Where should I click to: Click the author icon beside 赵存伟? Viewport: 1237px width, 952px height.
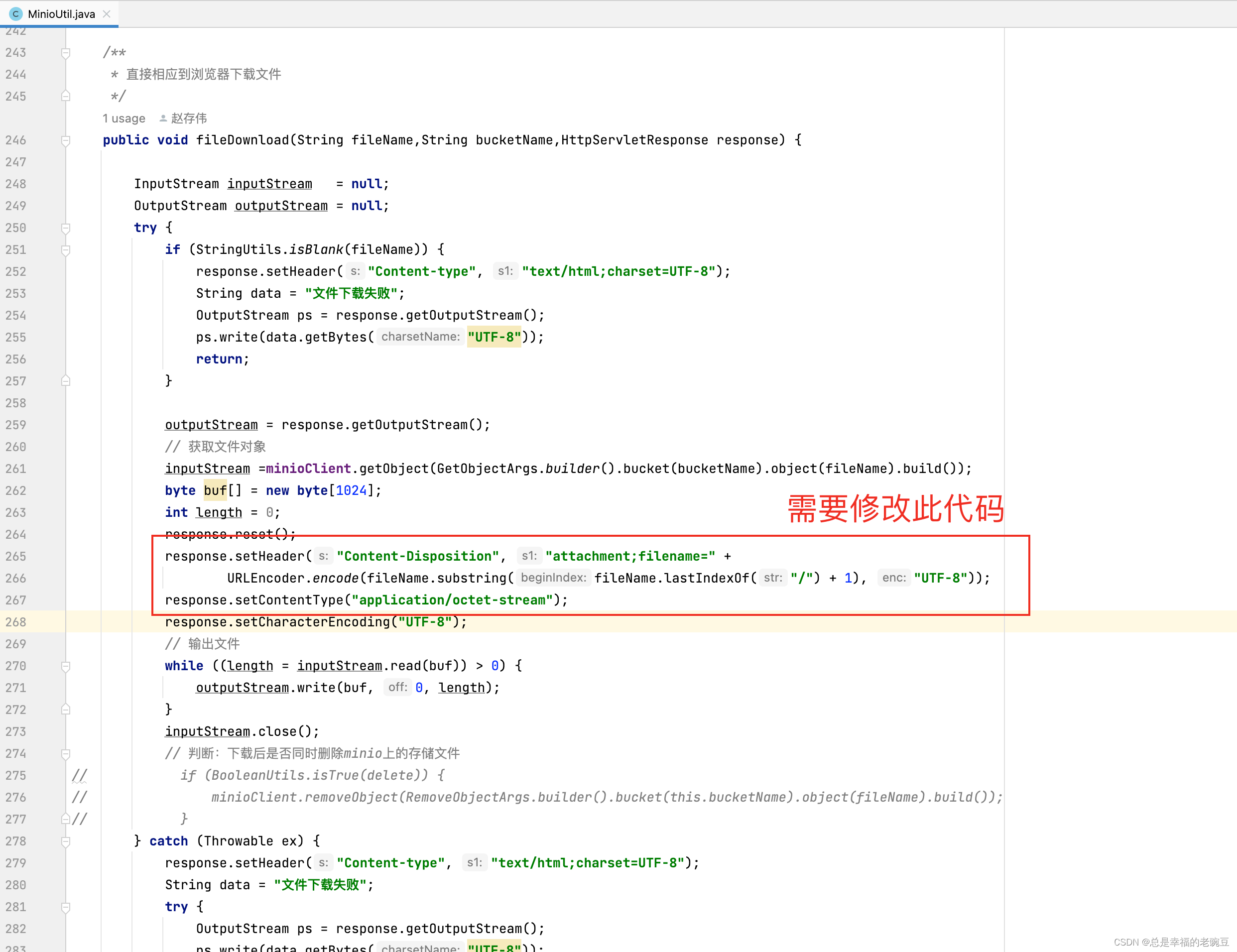pos(164,119)
